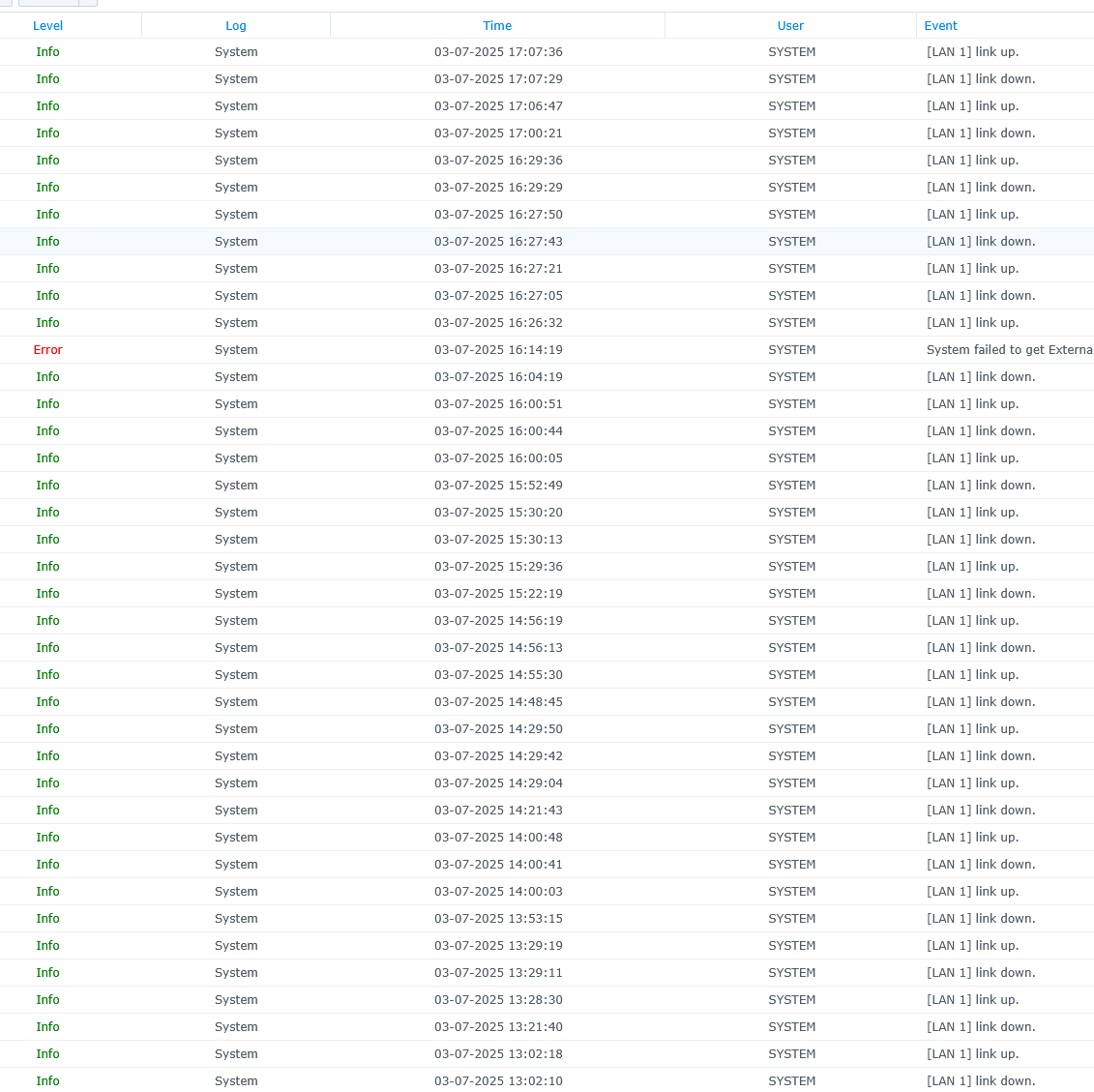Select the link up event at 16:26:32
Viewport: 1094px width, 1092px height.
pyautogui.click(x=972, y=323)
